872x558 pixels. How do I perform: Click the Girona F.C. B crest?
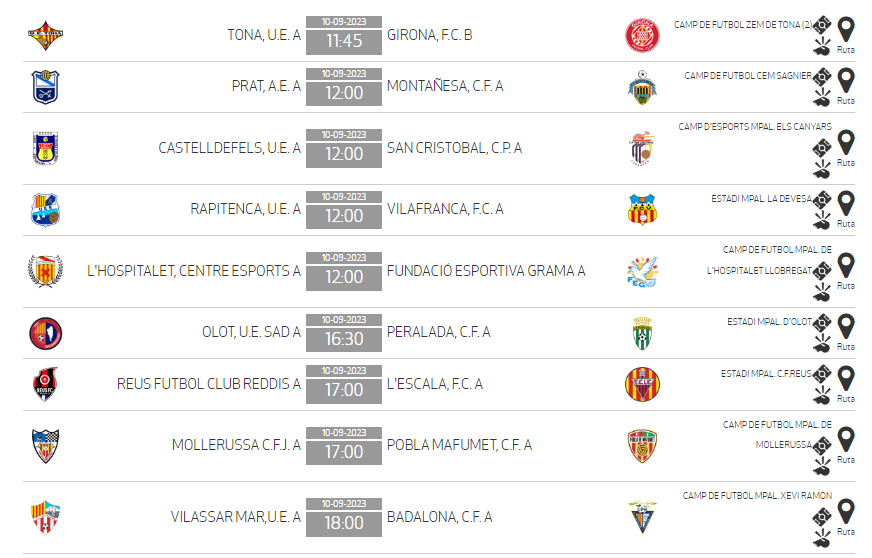[x=642, y=36]
